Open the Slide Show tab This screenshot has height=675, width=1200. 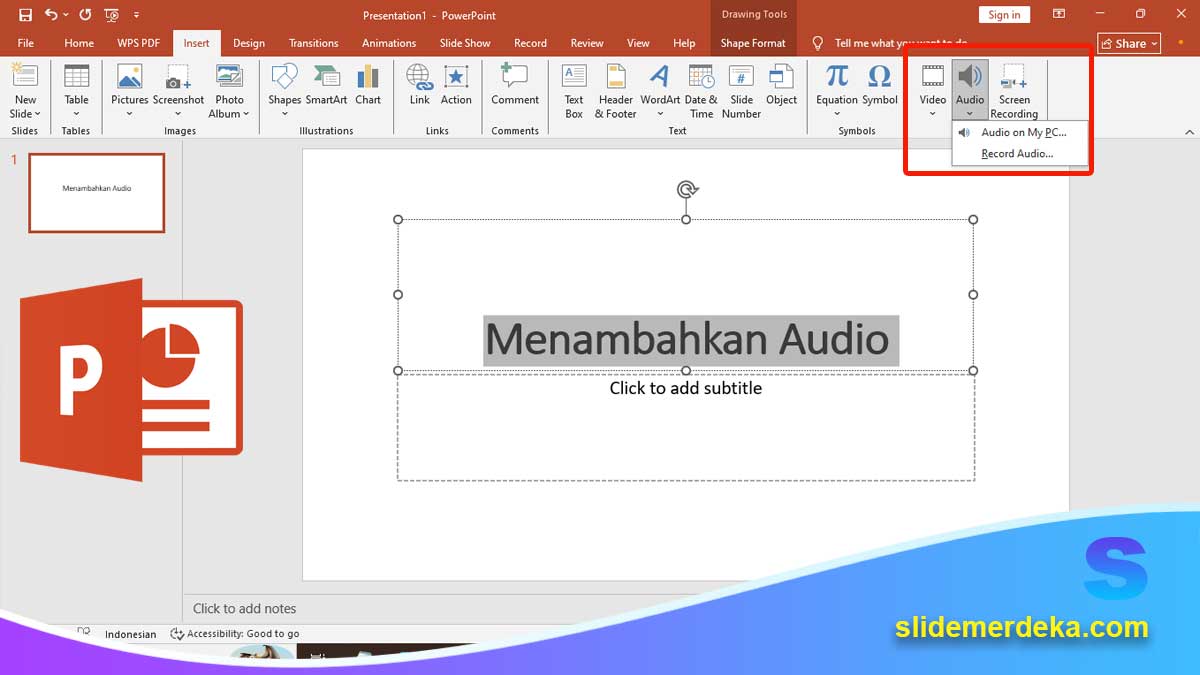[465, 43]
